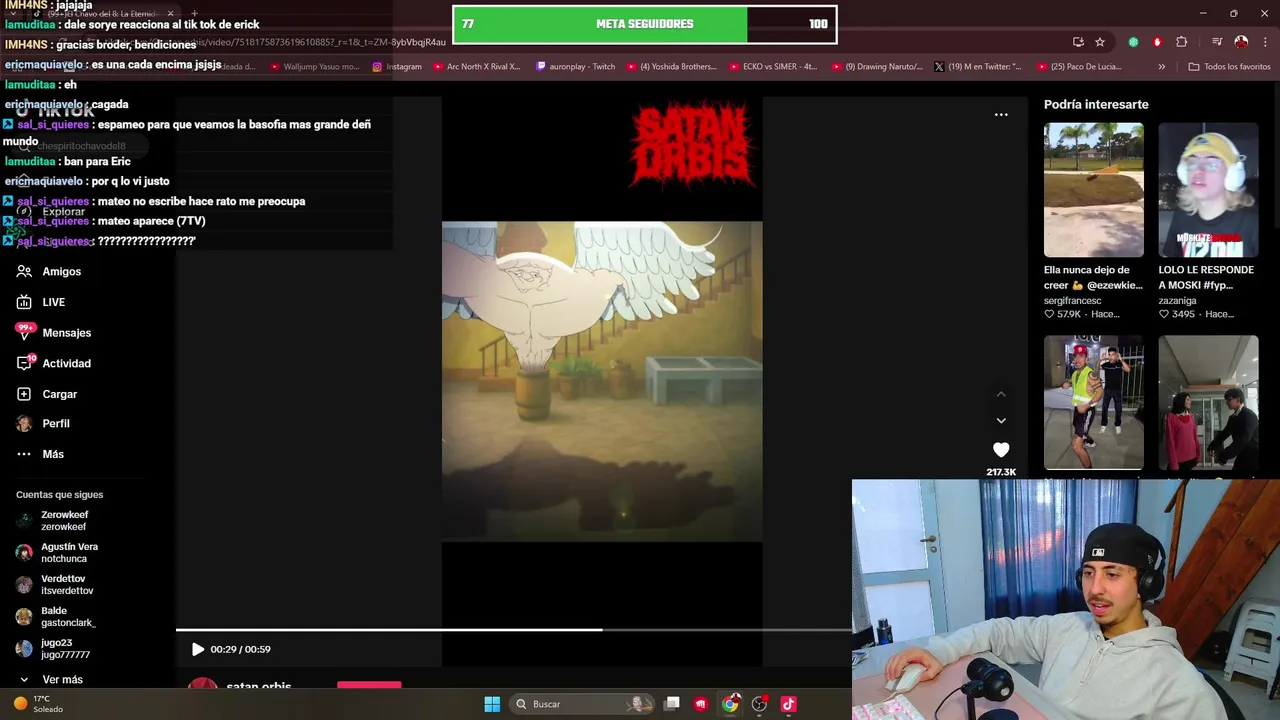
Task: Open M en Twitter bookmark
Action: [x=978, y=67]
